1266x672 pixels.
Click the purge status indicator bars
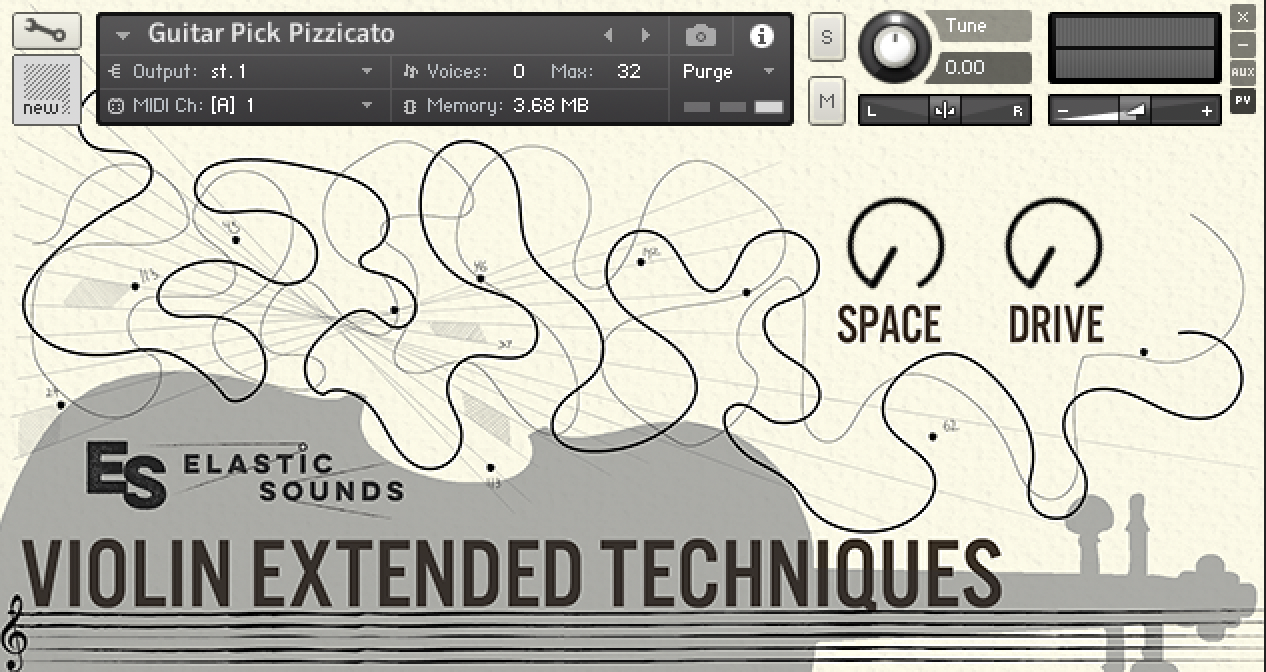point(734,107)
